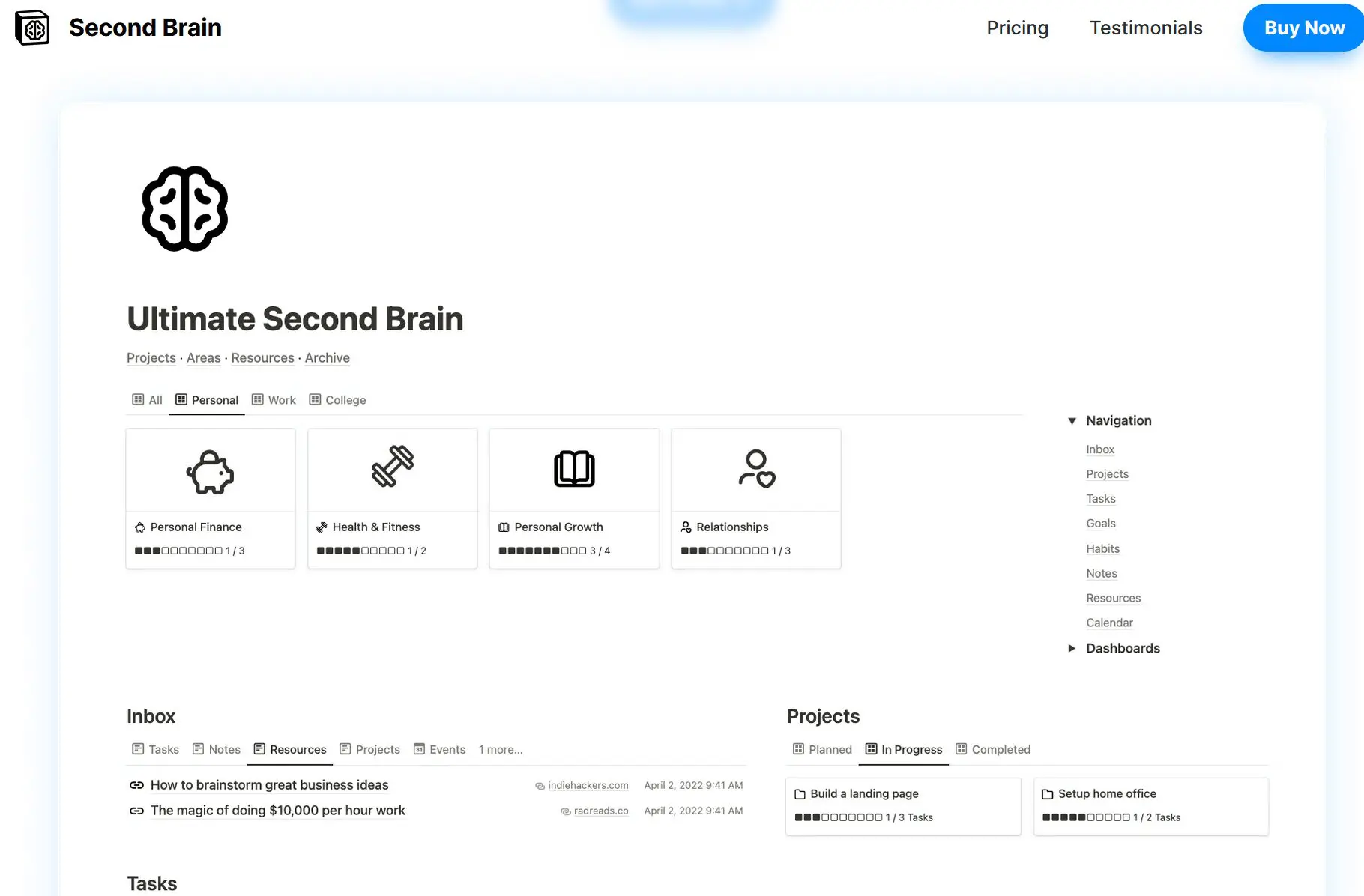Open the indiehackers.com source link
The height and width of the screenshot is (896, 1364).
589,785
